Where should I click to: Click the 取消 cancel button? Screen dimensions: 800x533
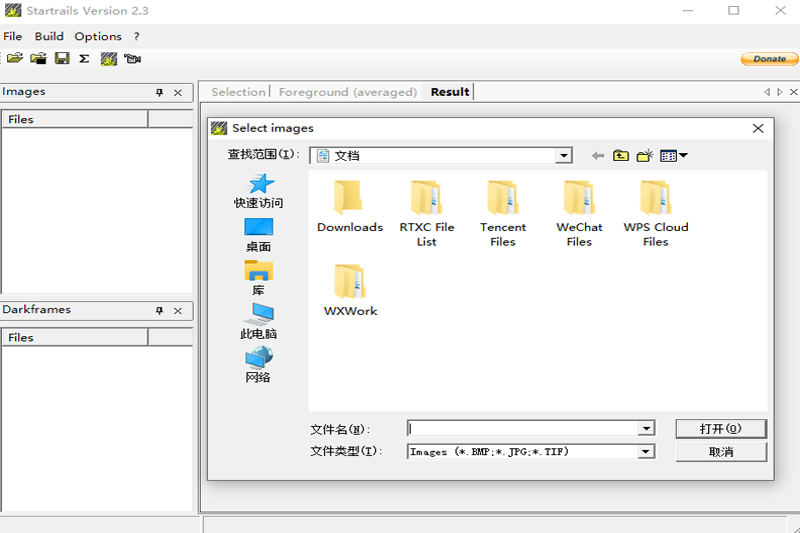coord(721,452)
